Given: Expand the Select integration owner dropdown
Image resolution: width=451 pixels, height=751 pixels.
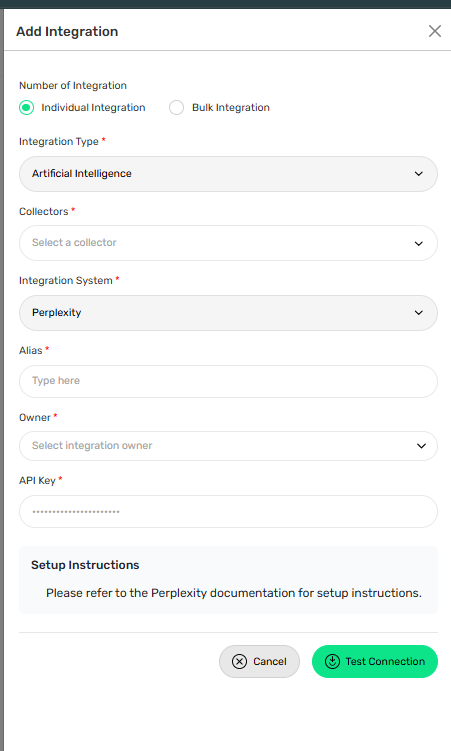Looking at the screenshot, I should point(228,446).
